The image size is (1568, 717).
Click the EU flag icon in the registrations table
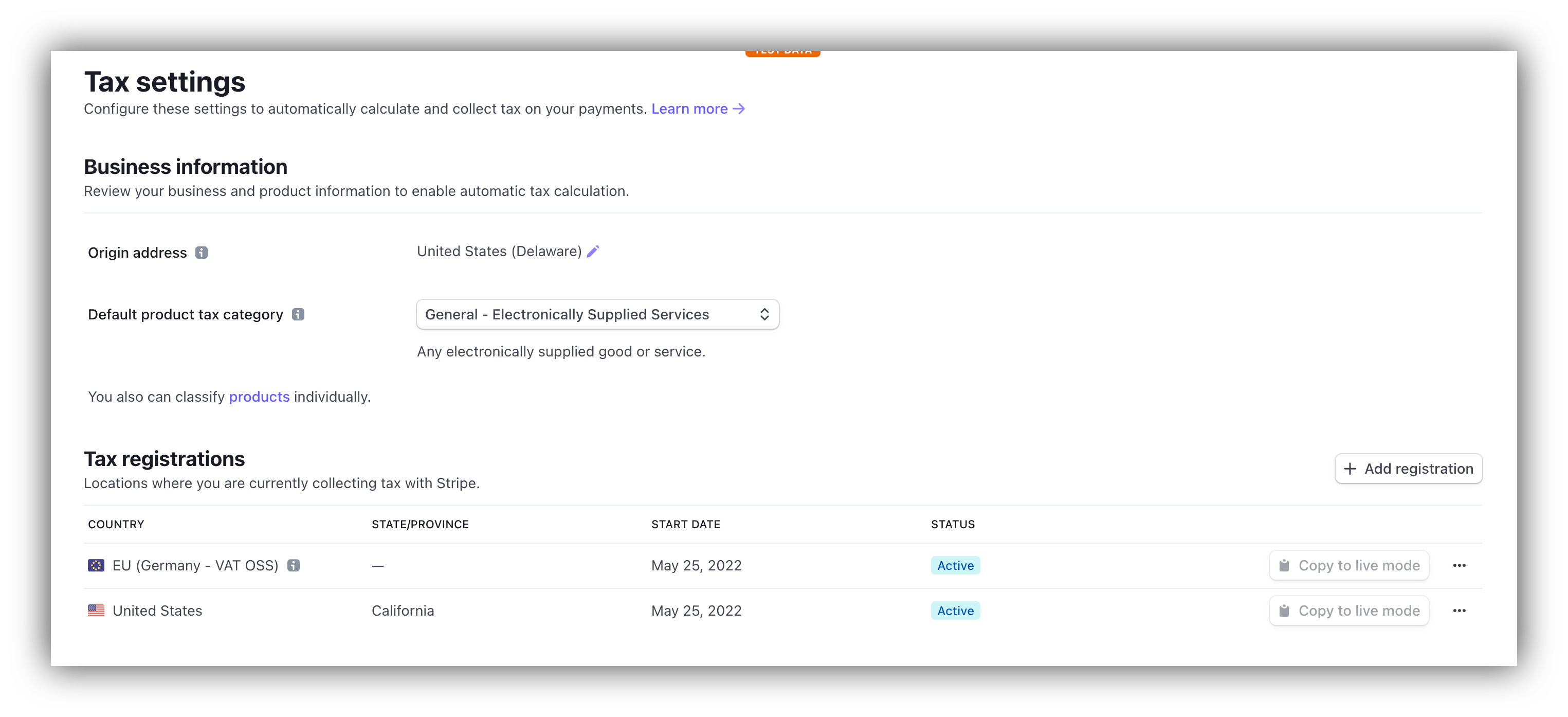pos(96,565)
